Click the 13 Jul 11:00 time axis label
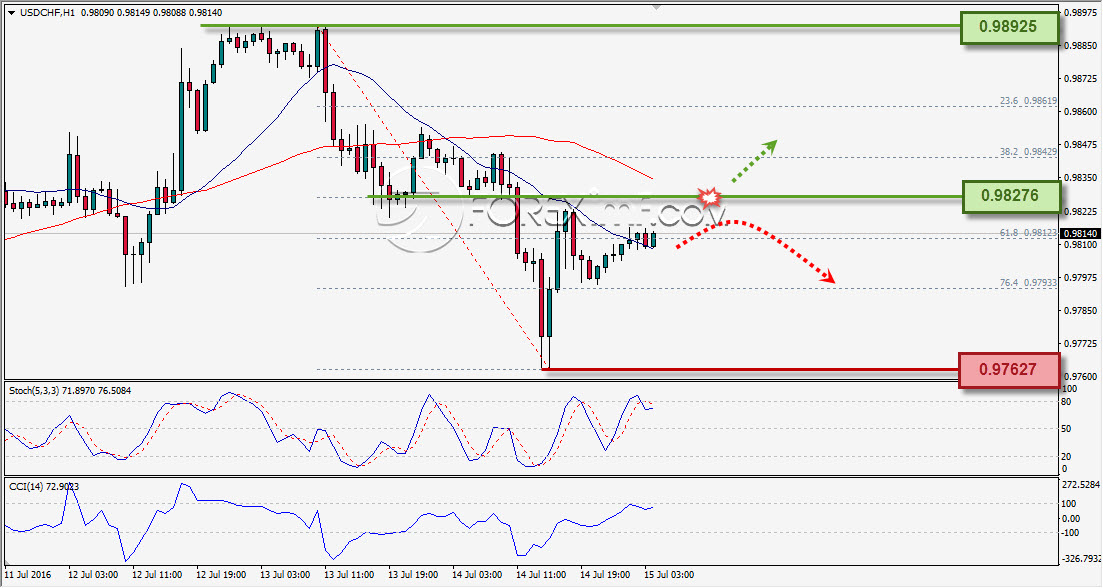1103x588 pixels. pyautogui.click(x=350, y=575)
